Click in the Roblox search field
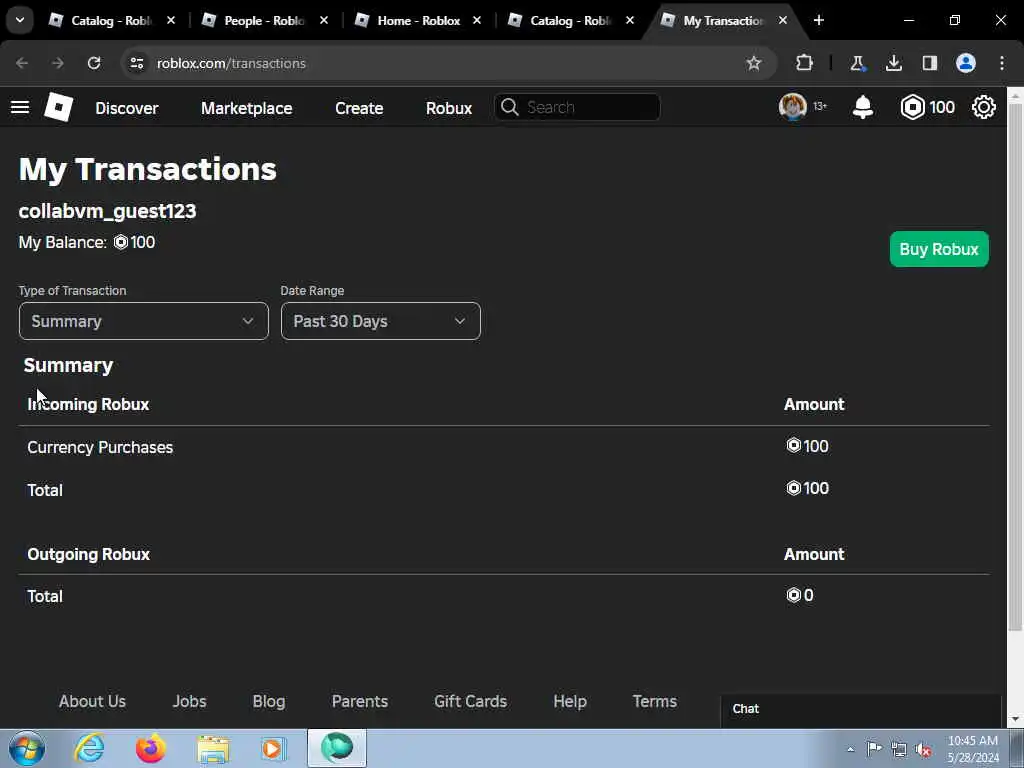This screenshot has width=1024, height=768. (x=577, y=107)
